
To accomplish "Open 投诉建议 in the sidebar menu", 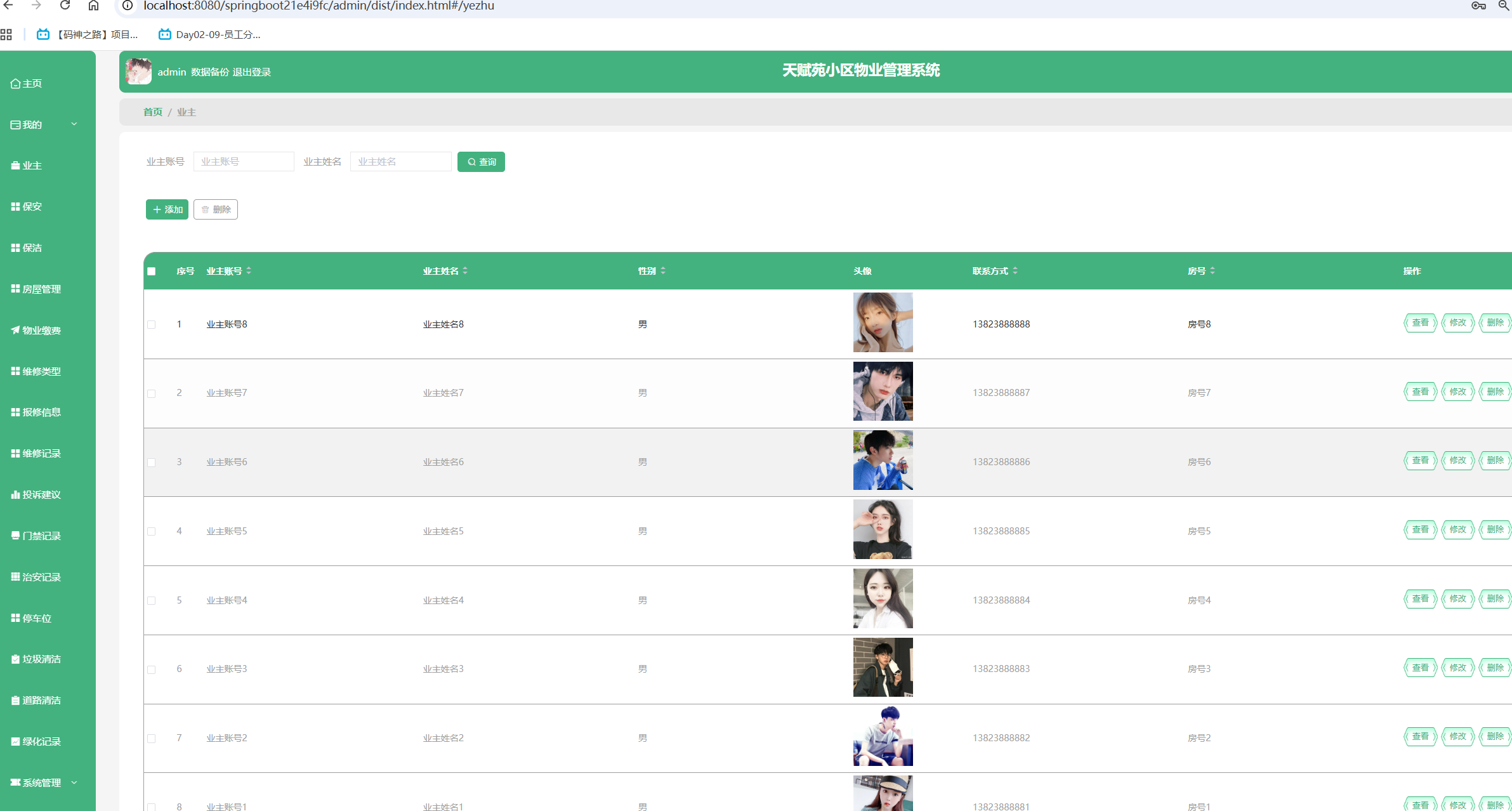I will [41, 494].
